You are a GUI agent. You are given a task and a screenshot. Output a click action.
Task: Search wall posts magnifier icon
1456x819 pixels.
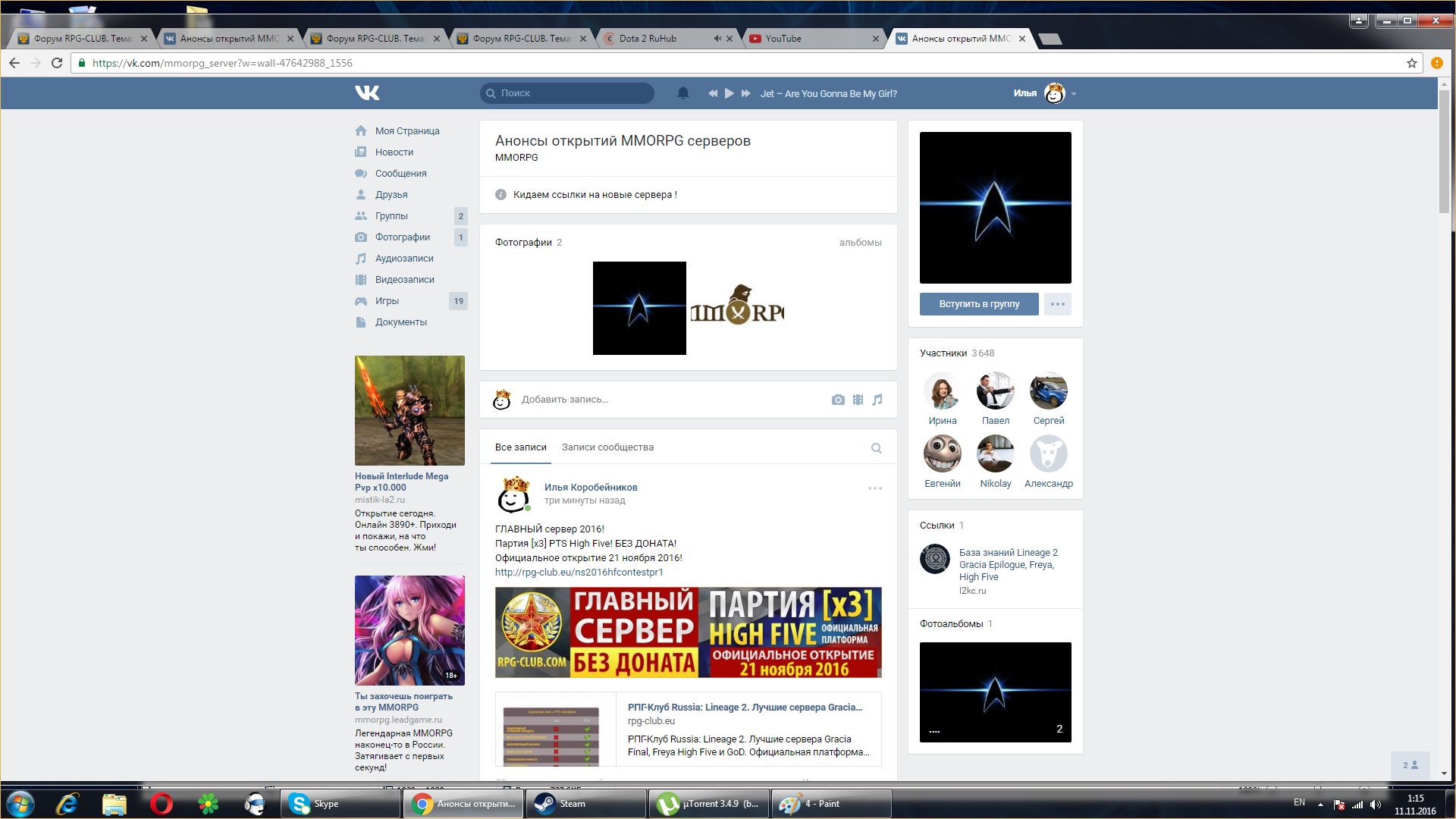tap(876, 448)
